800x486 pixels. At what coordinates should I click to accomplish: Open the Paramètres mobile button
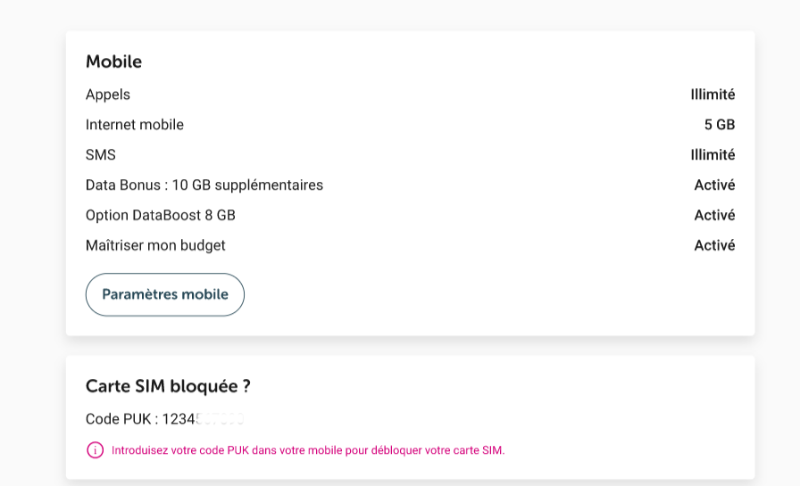165,295
